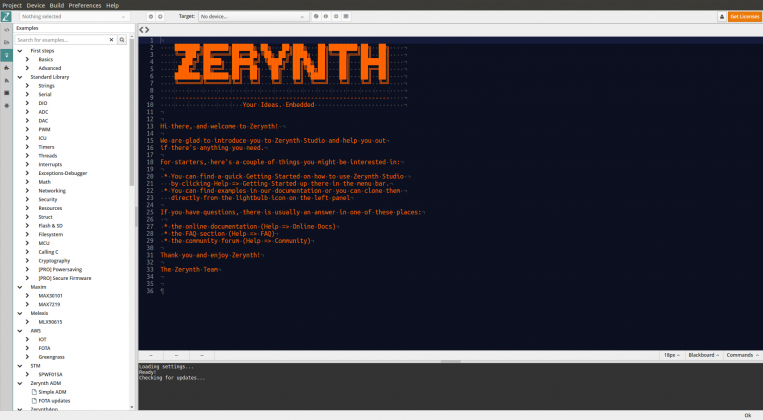Open the No device target dropdown

pos(253,17)
